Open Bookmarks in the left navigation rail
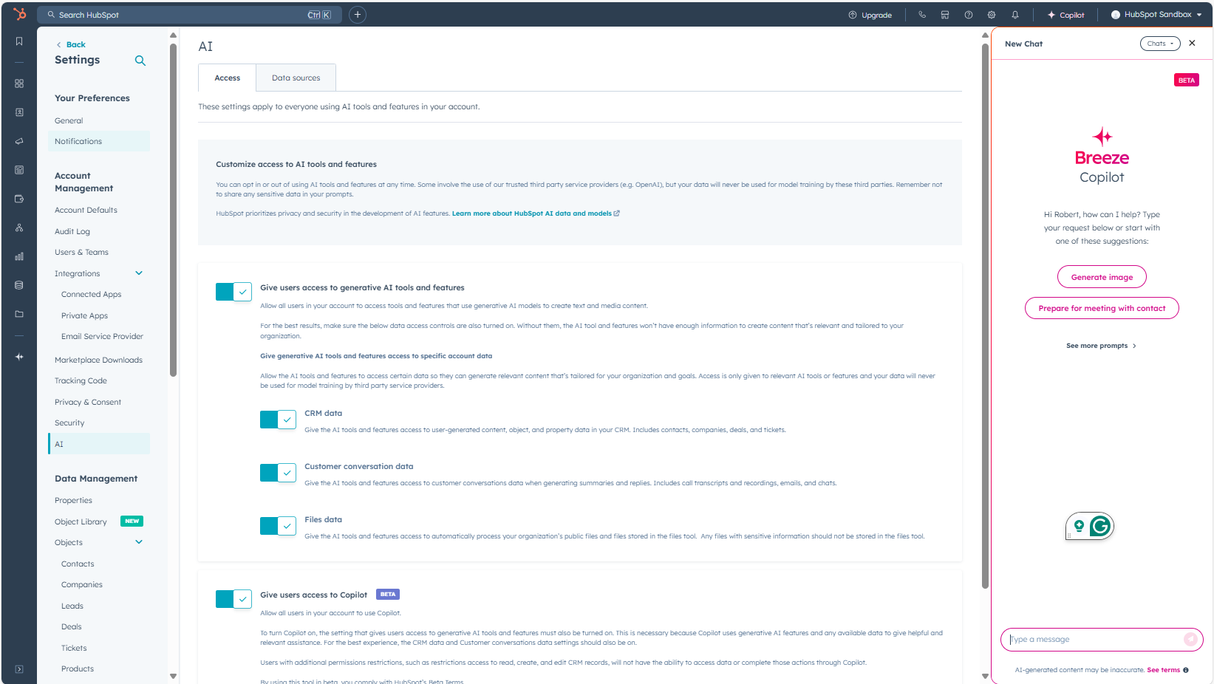Image resolution: width=1214 pixels, height=684 pixels. (x=19, y=41)
